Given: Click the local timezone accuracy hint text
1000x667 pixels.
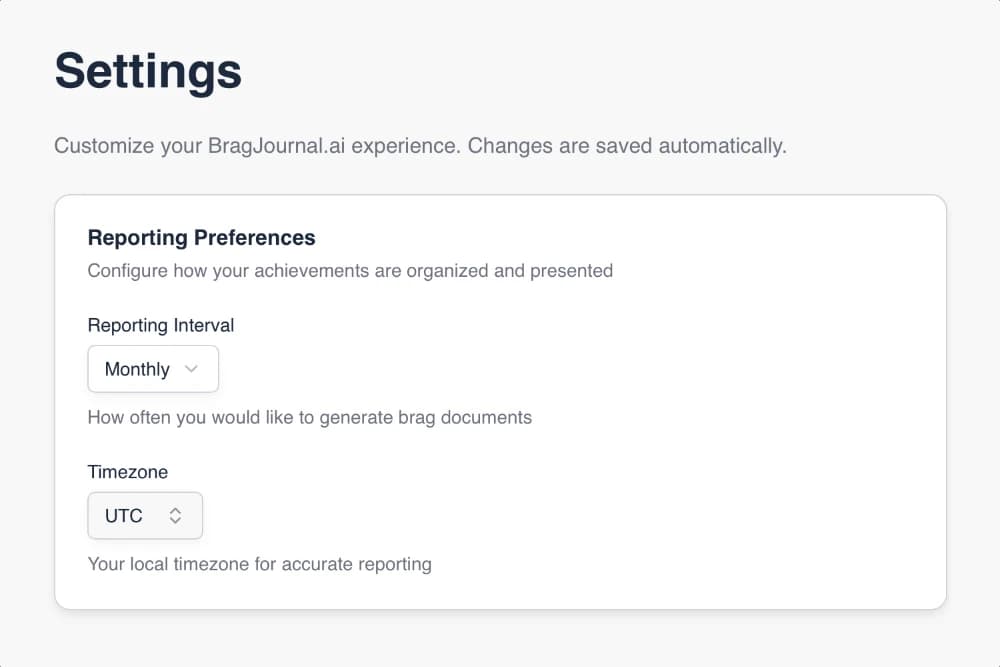Looking at the screenshot, I should point(260,564).
